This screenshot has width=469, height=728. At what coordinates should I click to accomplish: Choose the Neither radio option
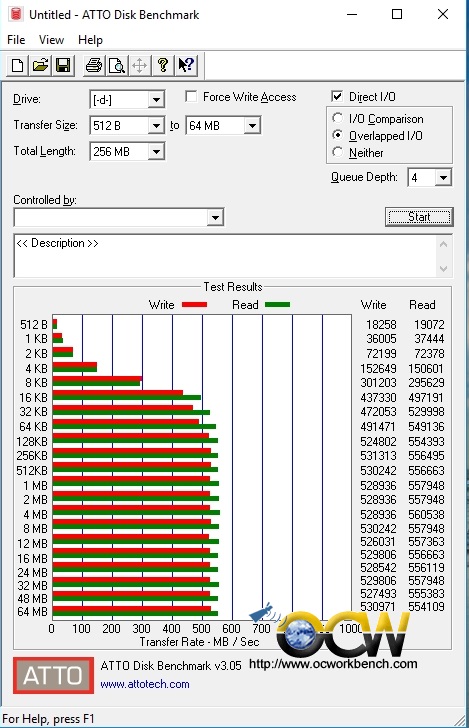pos(338,152)
